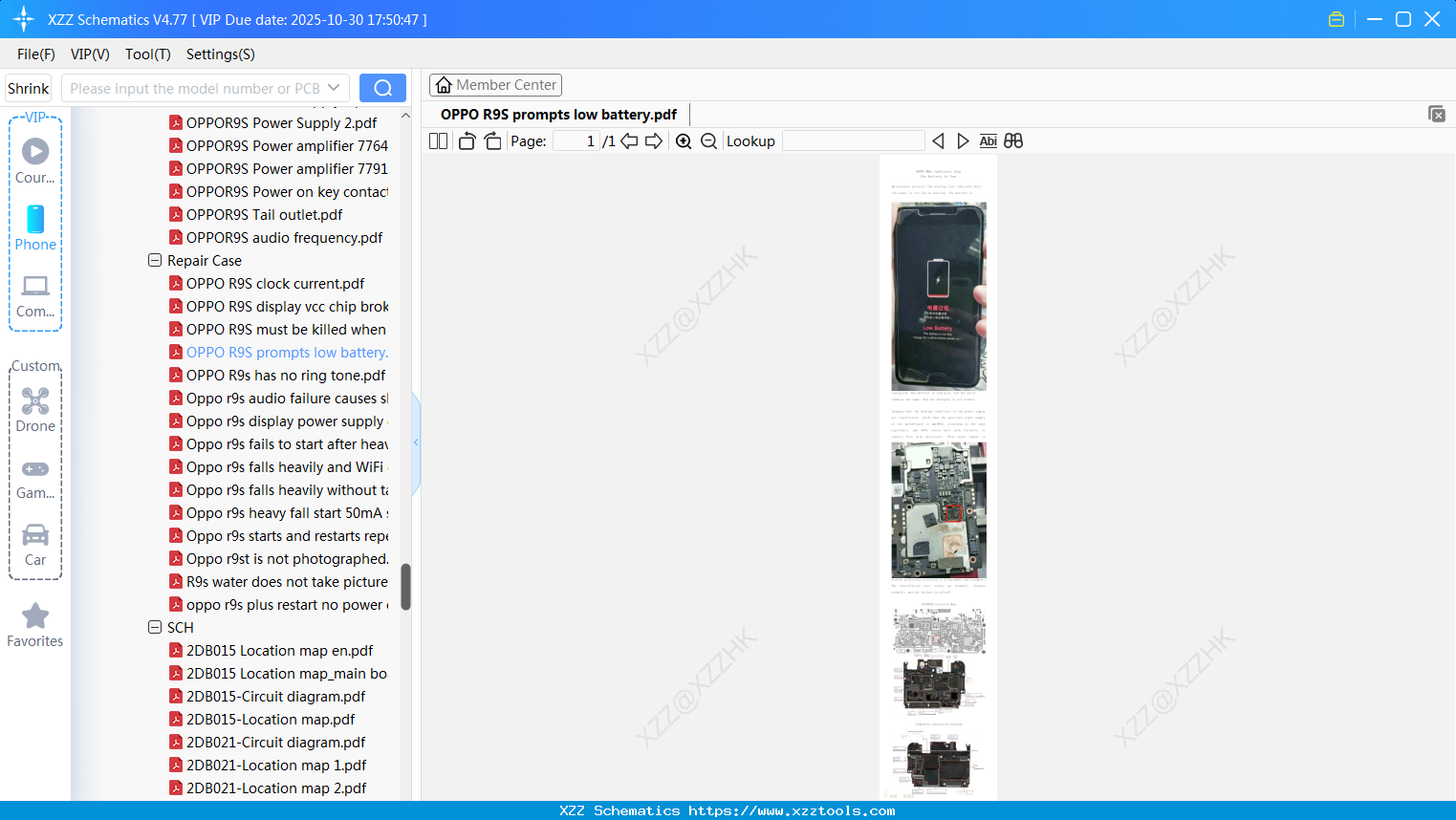Go to the previous PDF page
Screen dimensions: 1456x820
click(x=629, y=141)
